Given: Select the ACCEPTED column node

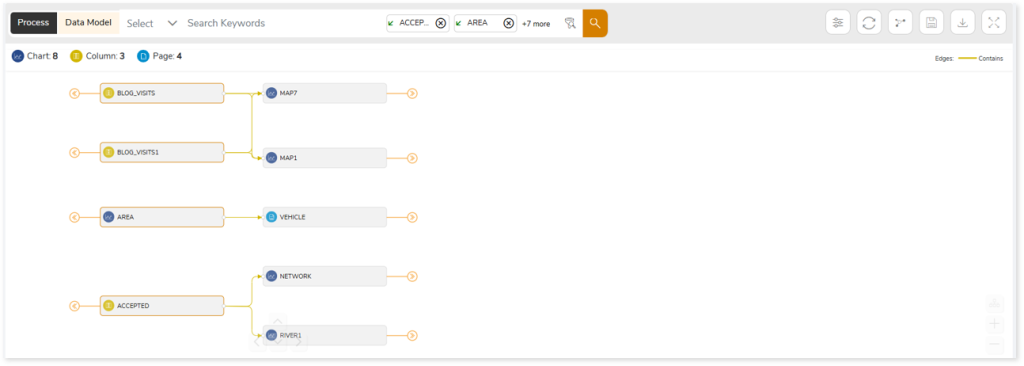Looking at the screenshot, I should point(162,305).
